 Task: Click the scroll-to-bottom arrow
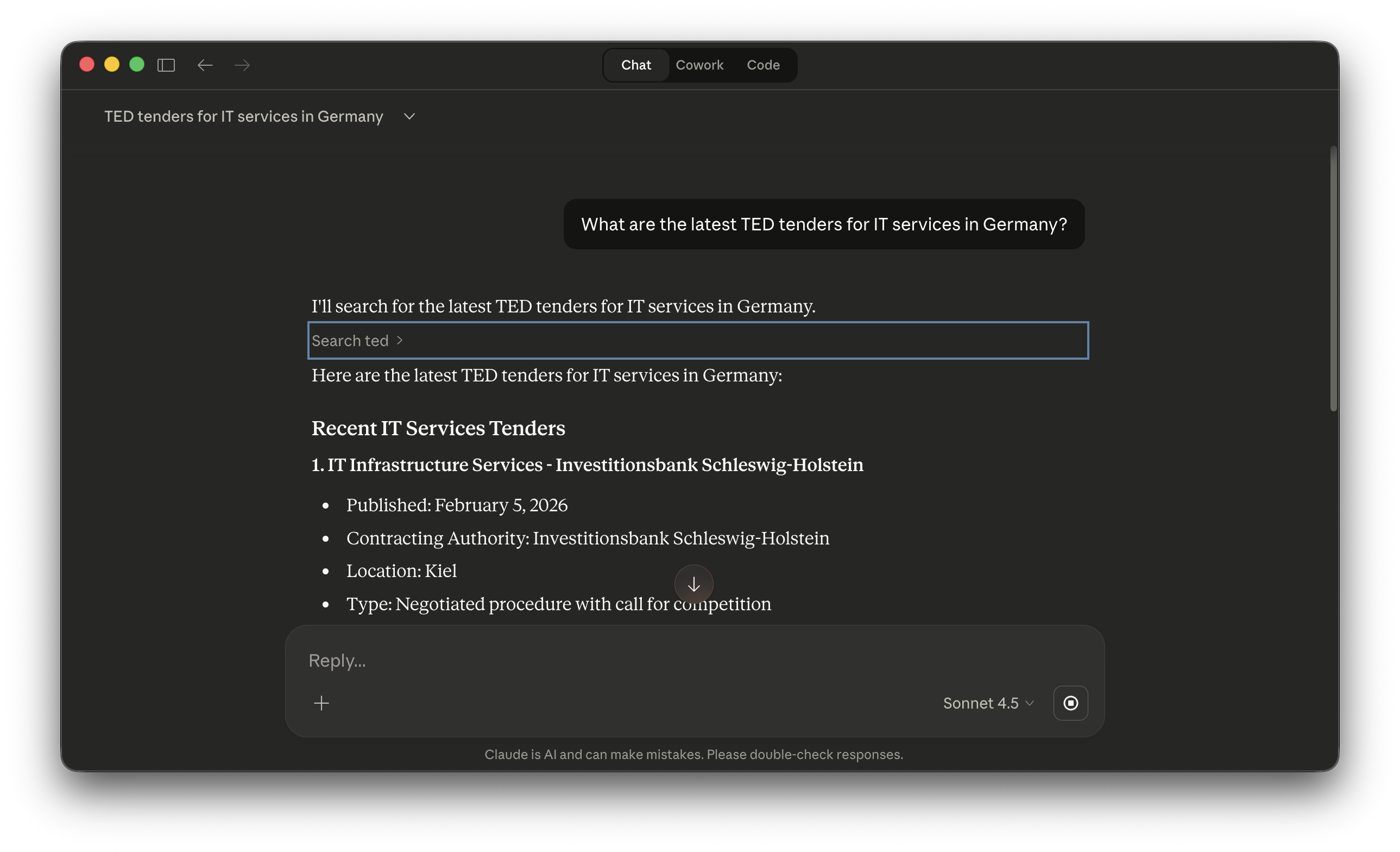(x=693, y=584)
